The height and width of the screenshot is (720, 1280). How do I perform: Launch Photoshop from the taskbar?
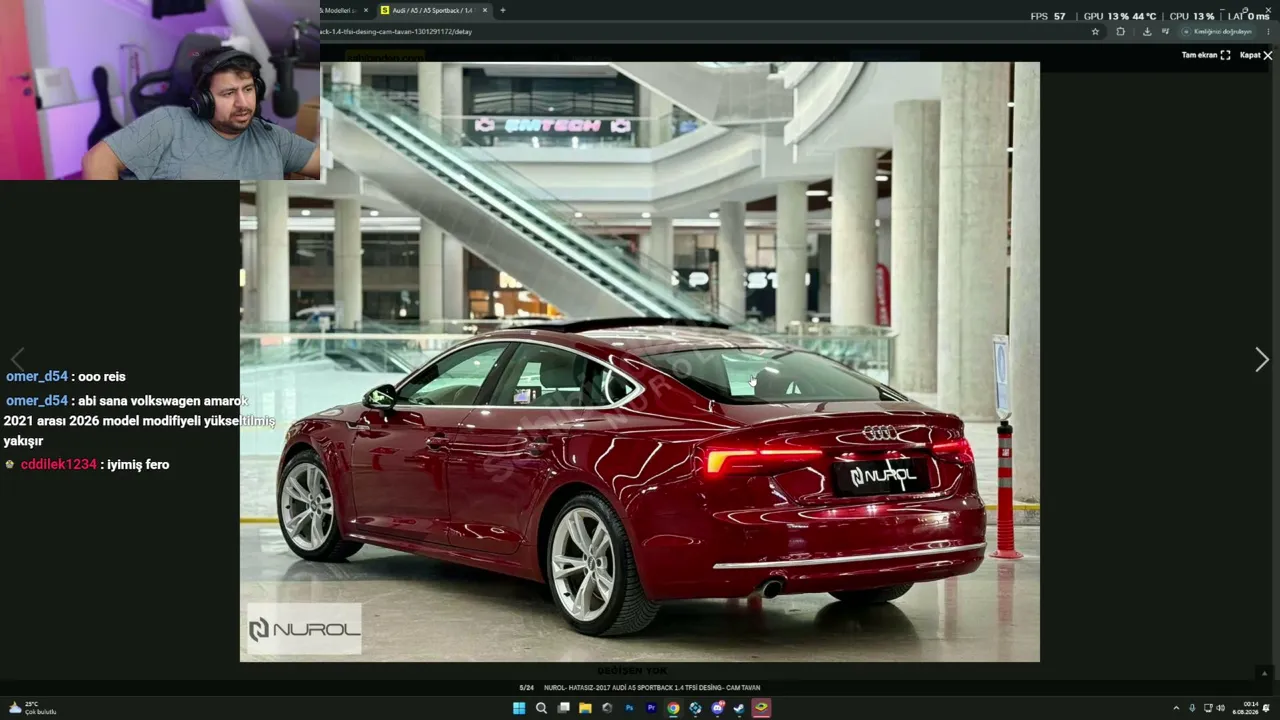click(x=629, y=708)
